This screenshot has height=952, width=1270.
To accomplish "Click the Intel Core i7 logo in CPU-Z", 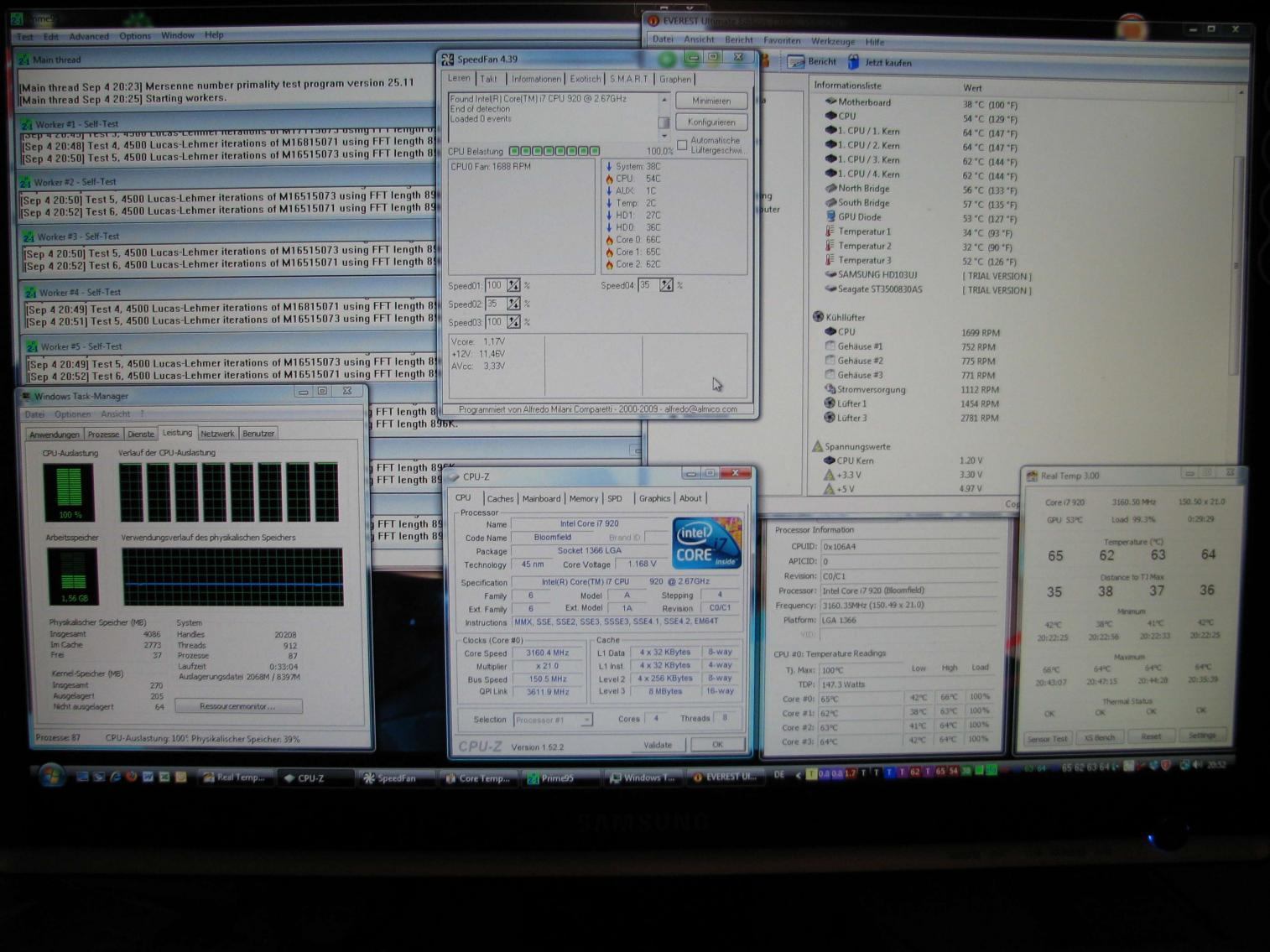I will click(707, 543).
